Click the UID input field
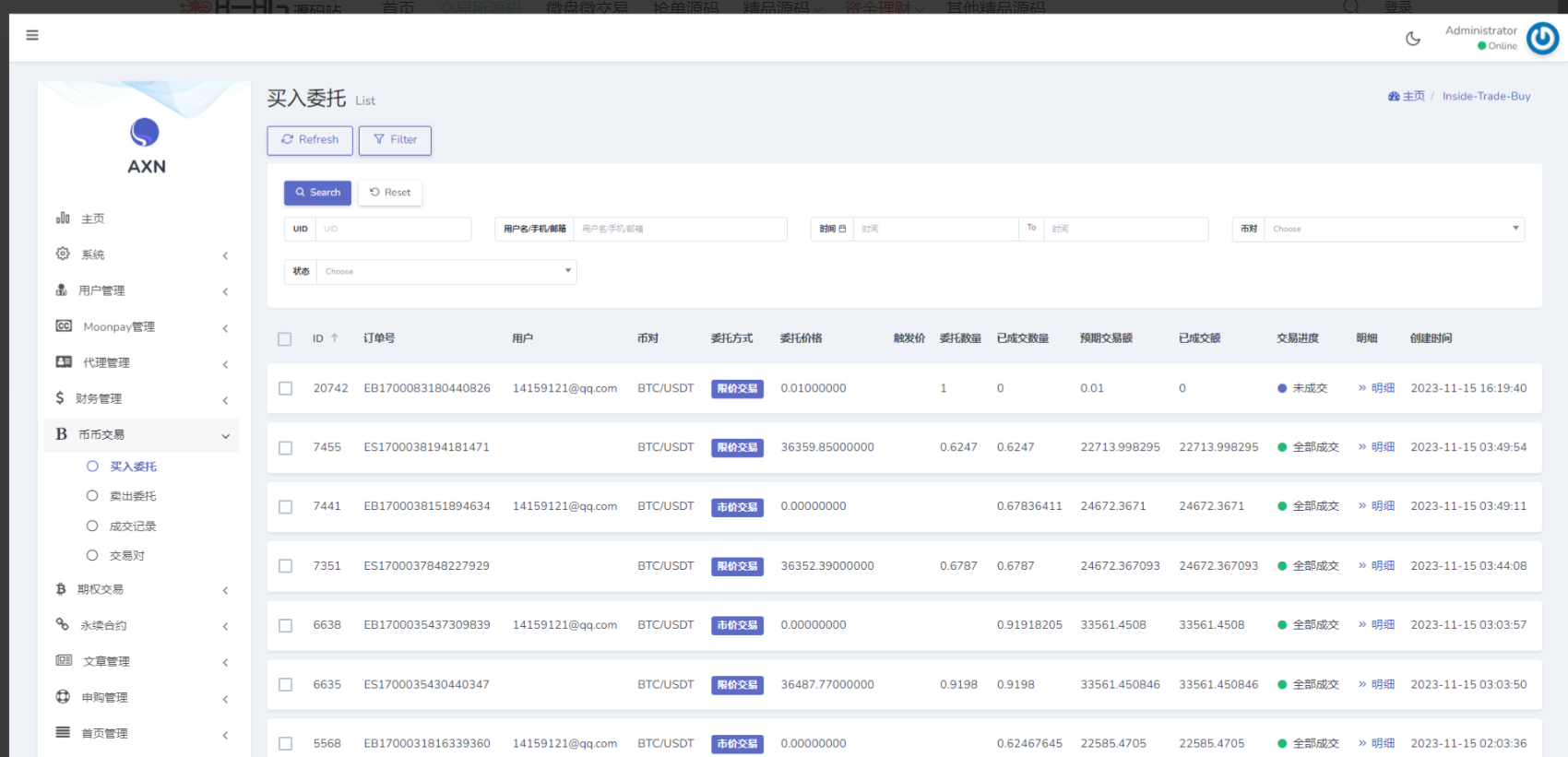Viewport: 1568px width, 757px height. click(393, 229)
